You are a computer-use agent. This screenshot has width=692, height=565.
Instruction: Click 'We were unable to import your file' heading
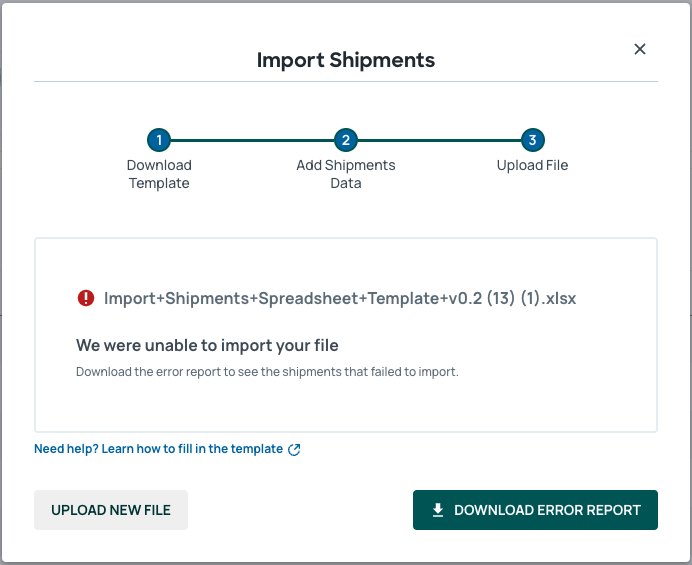click(207, 345)
